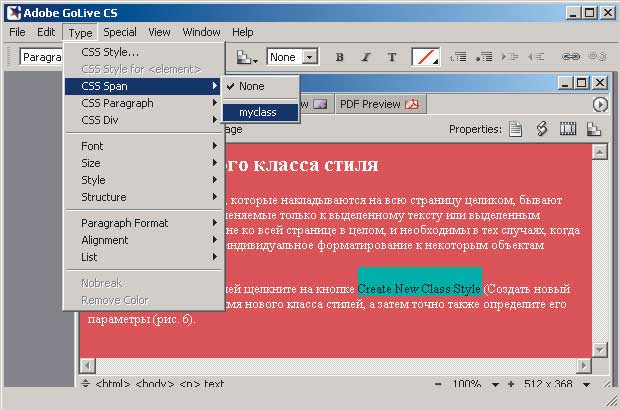Click the Paragraph format field

[42, 57]
